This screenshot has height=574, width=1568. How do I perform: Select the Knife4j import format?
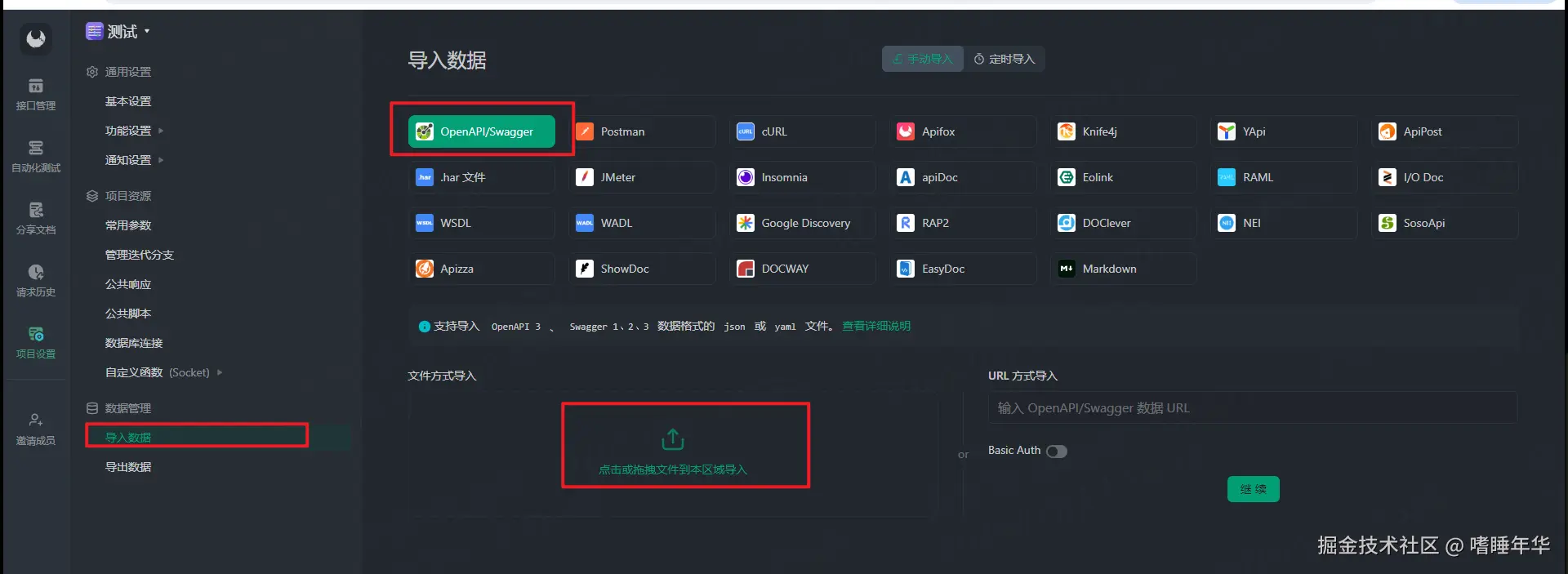click(1124, 131)
